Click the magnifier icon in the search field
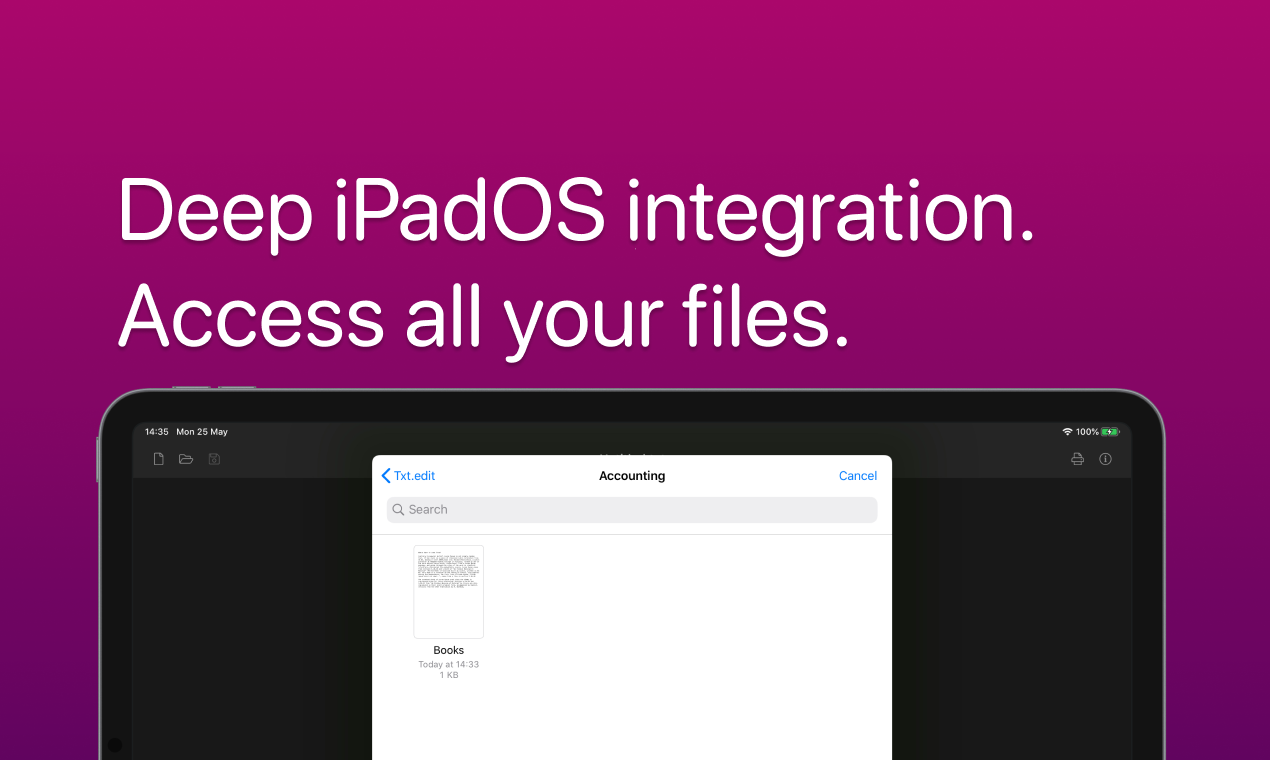Screen dimensions: 1270x760 (399, 510)
